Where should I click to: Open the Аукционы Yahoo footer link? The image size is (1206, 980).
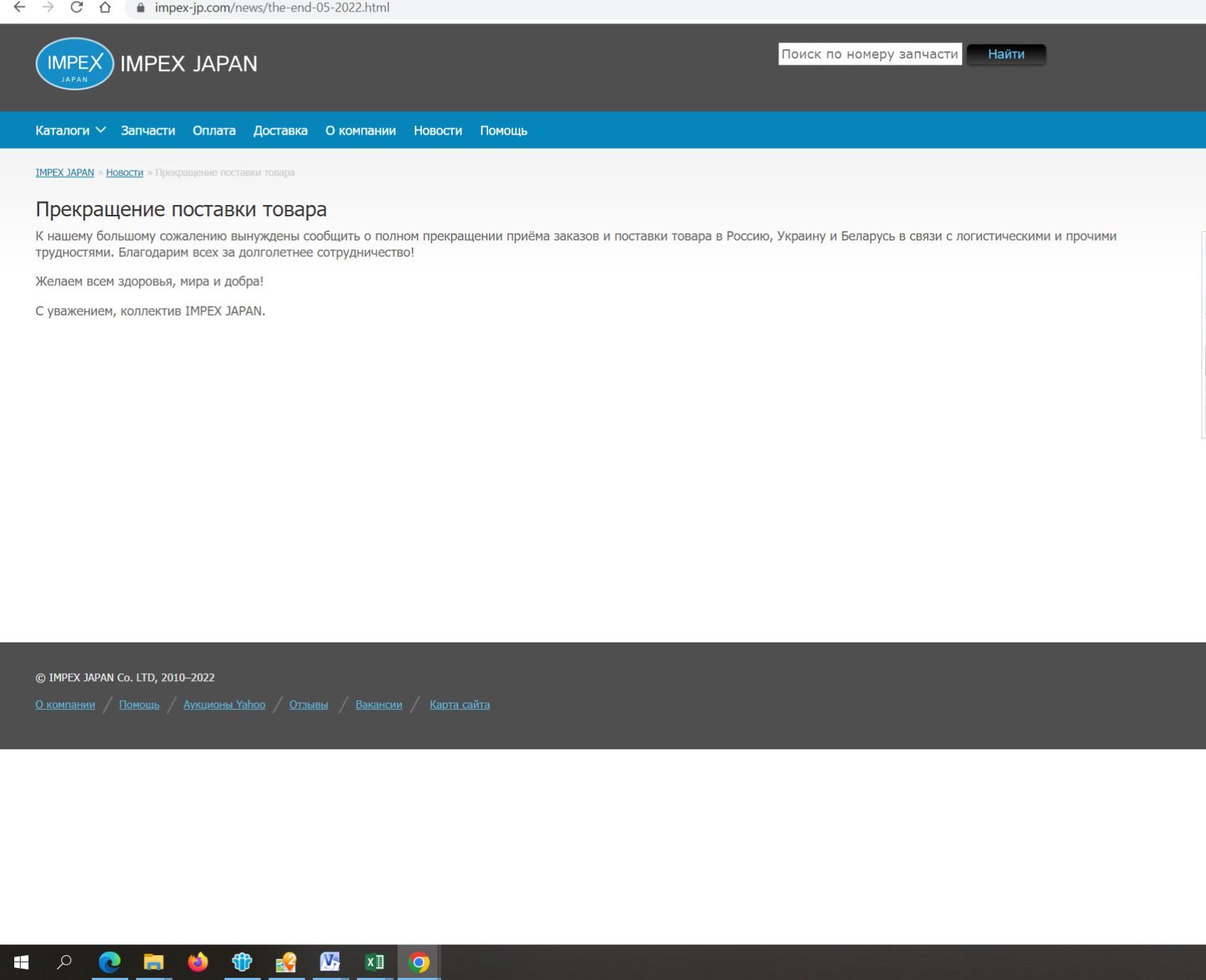(x=224, y=705)
